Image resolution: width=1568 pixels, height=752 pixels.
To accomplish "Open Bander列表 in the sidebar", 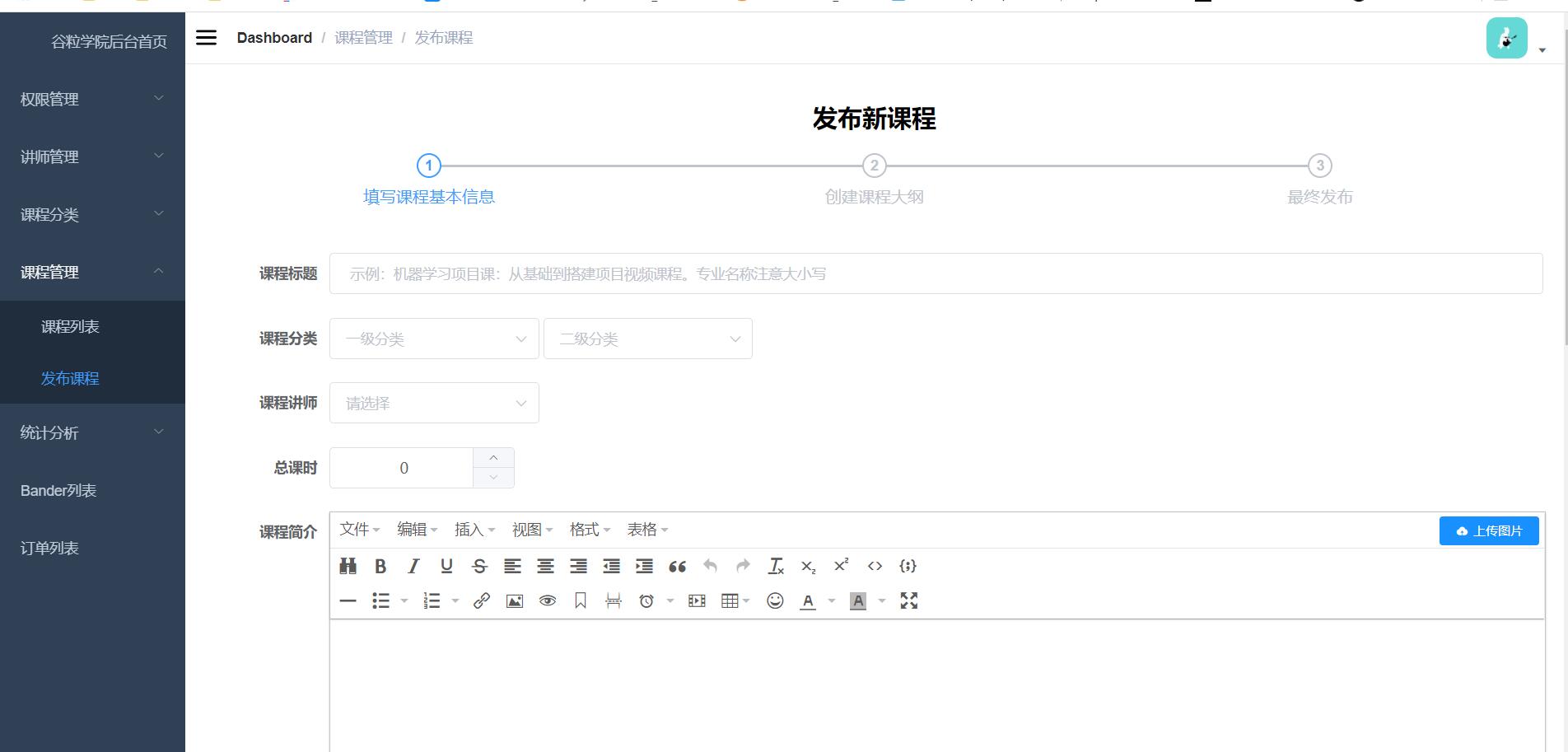I will point(92,490).
